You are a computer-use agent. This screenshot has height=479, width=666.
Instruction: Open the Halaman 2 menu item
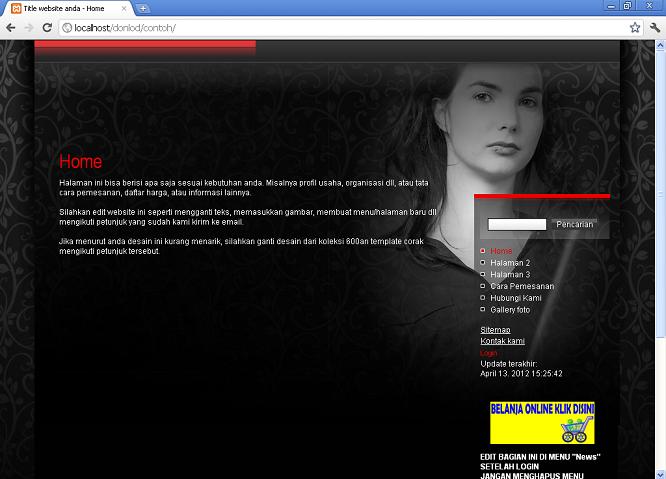(510, 263)
